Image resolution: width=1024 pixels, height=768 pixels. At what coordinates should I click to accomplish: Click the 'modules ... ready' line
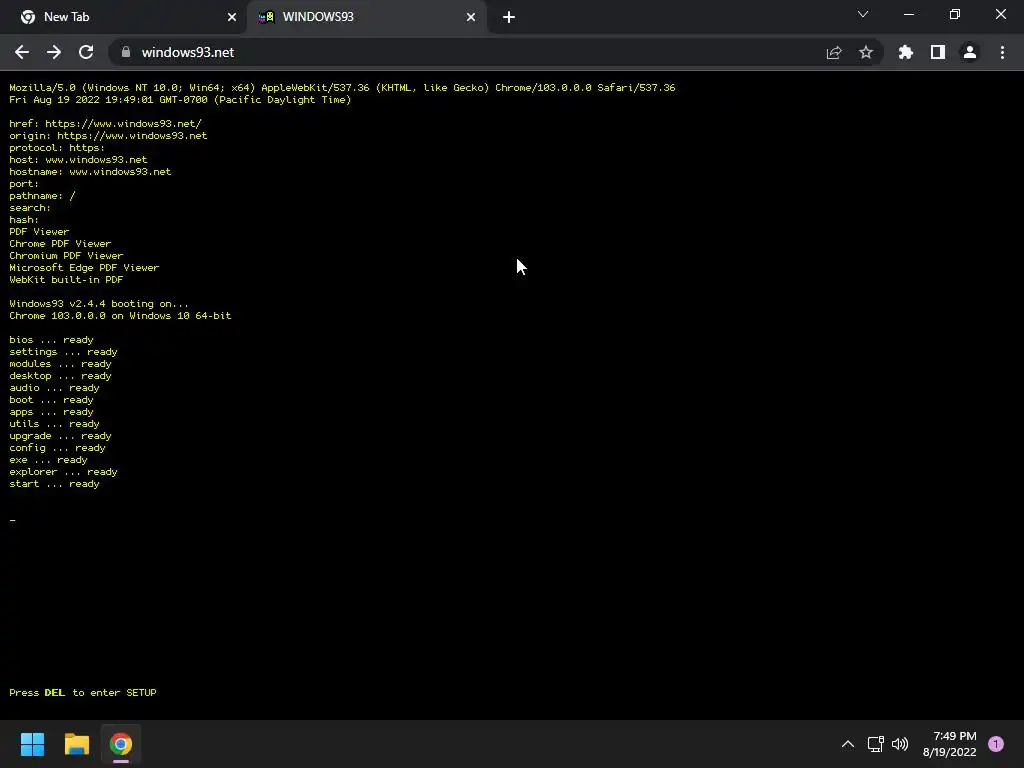[60, 364]
